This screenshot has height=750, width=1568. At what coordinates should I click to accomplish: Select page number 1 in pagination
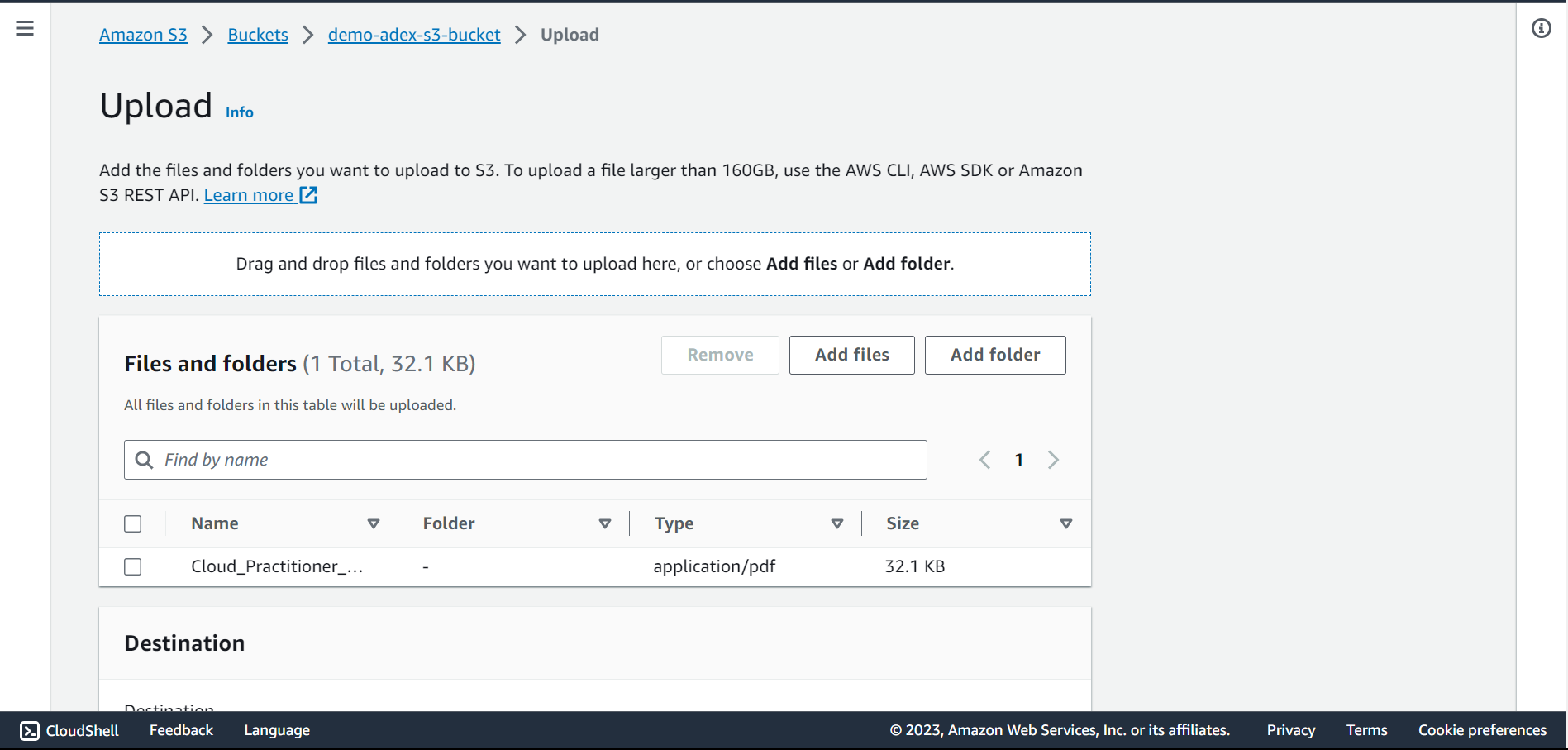point(1019,460)
